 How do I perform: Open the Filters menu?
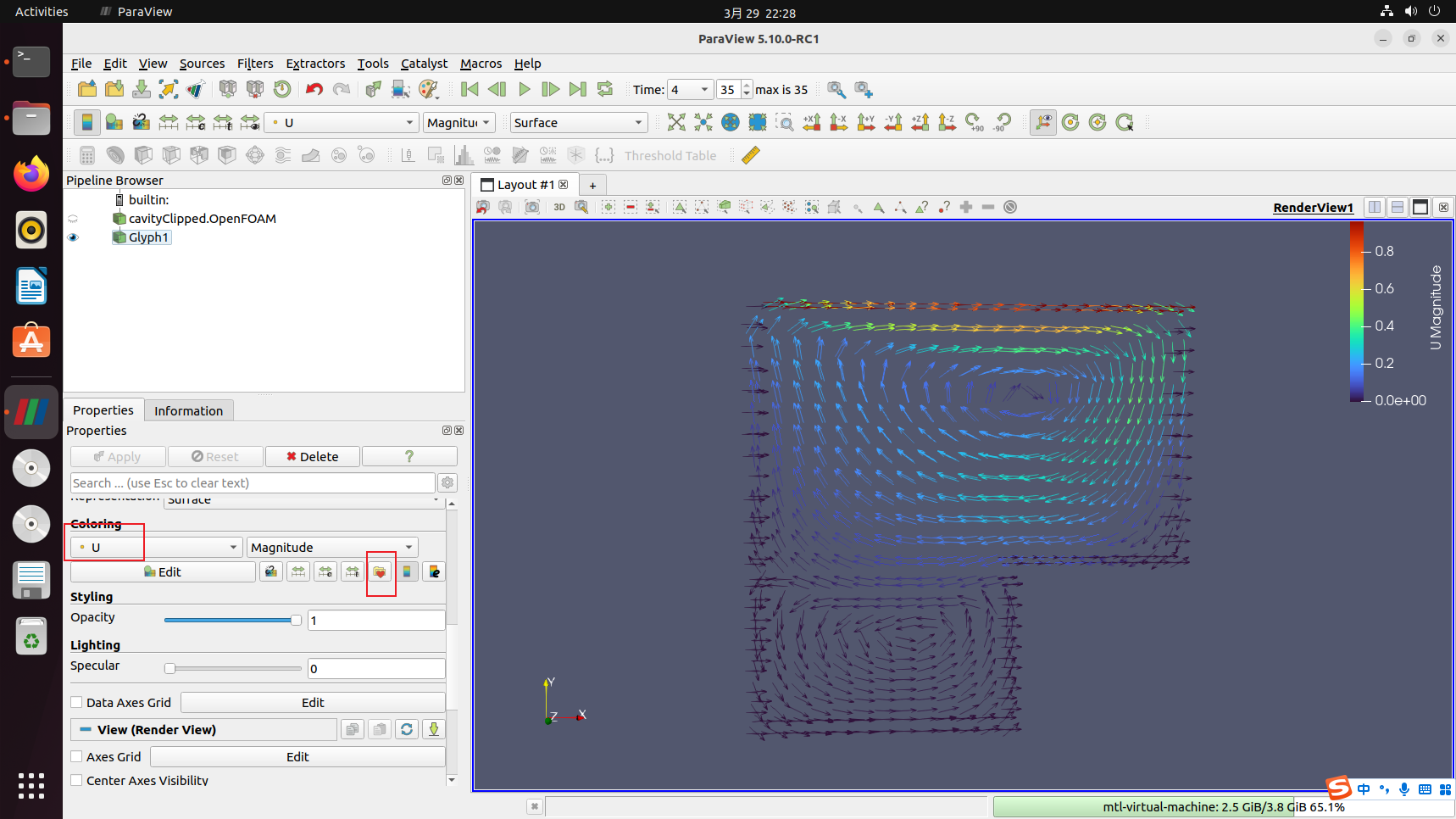pos(255,64)
